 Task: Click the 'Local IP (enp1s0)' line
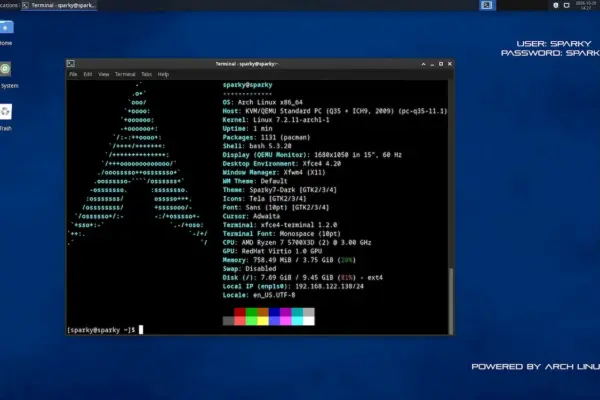tap(293, 287)
